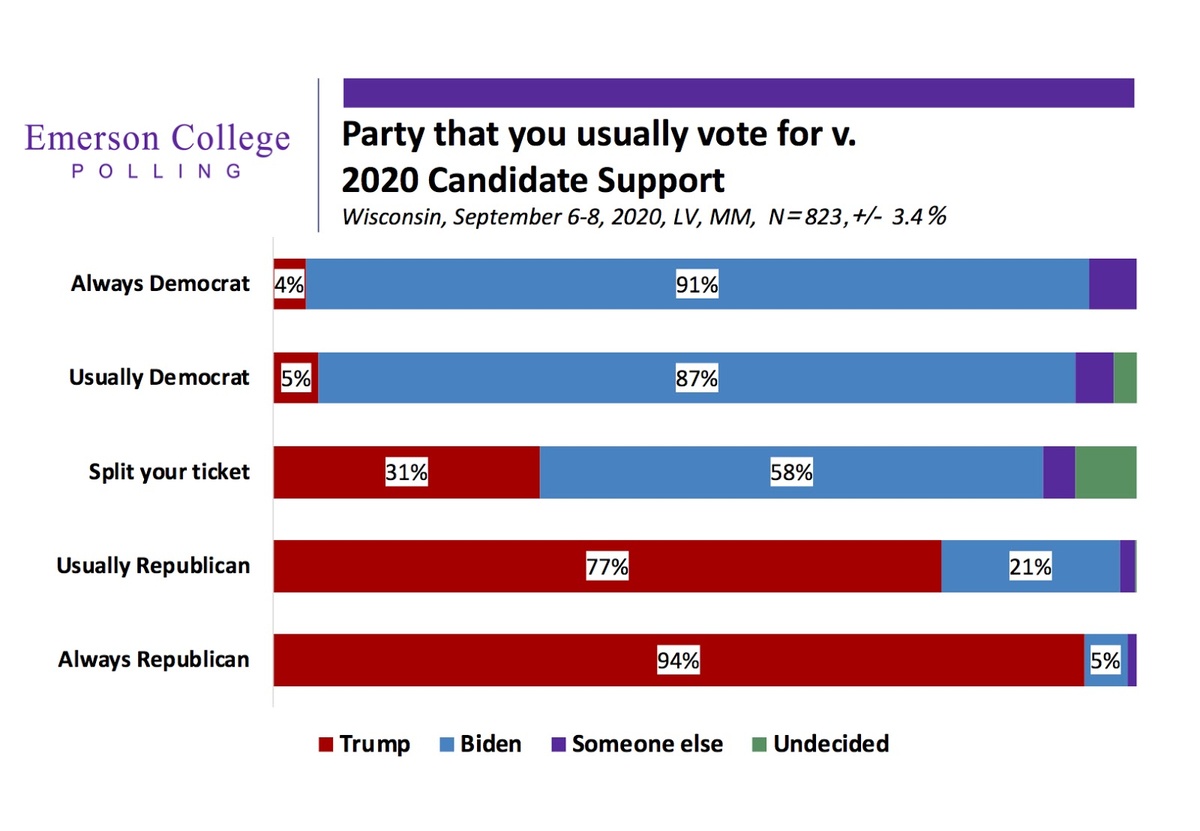
Task: Select the Emerson College Polling logo
Action: (158, 150)
